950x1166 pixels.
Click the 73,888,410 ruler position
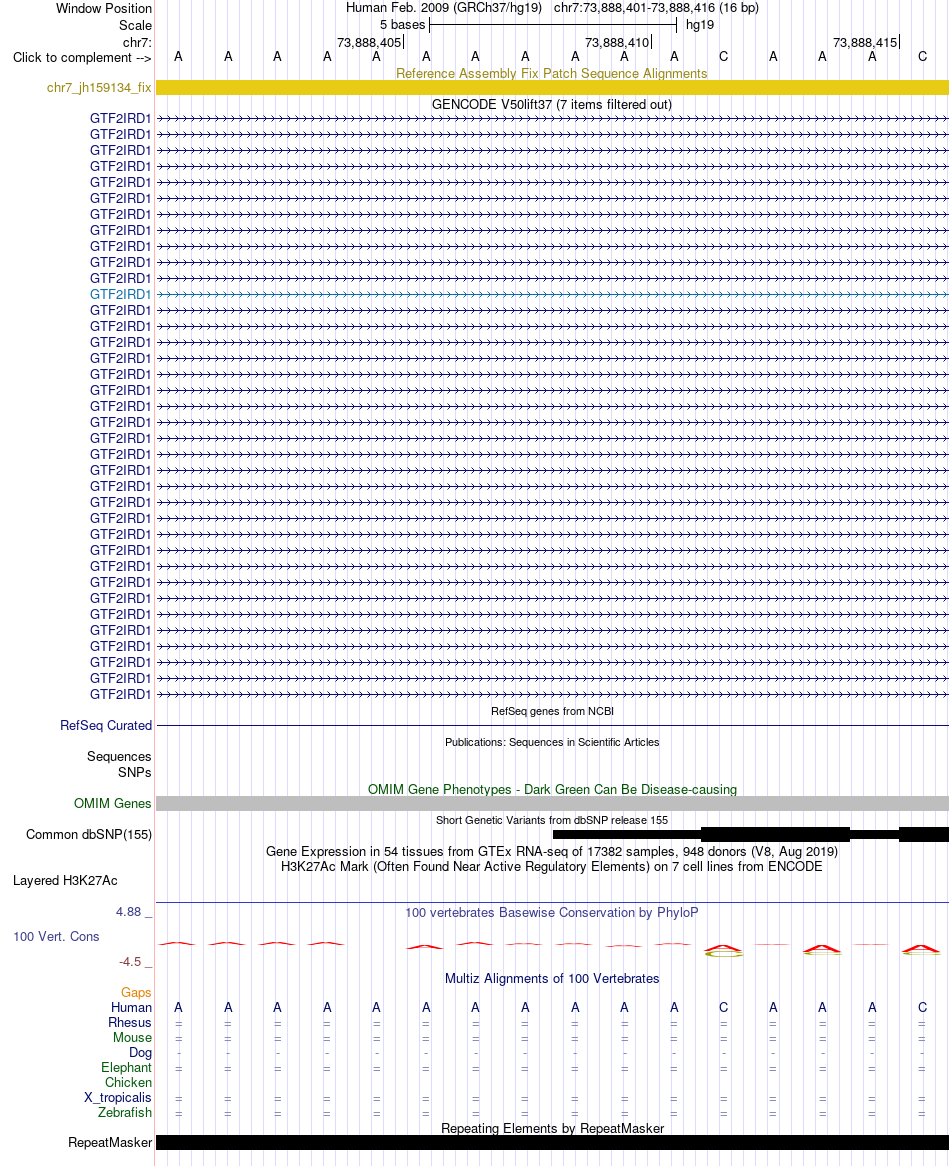tap(617, 42)
